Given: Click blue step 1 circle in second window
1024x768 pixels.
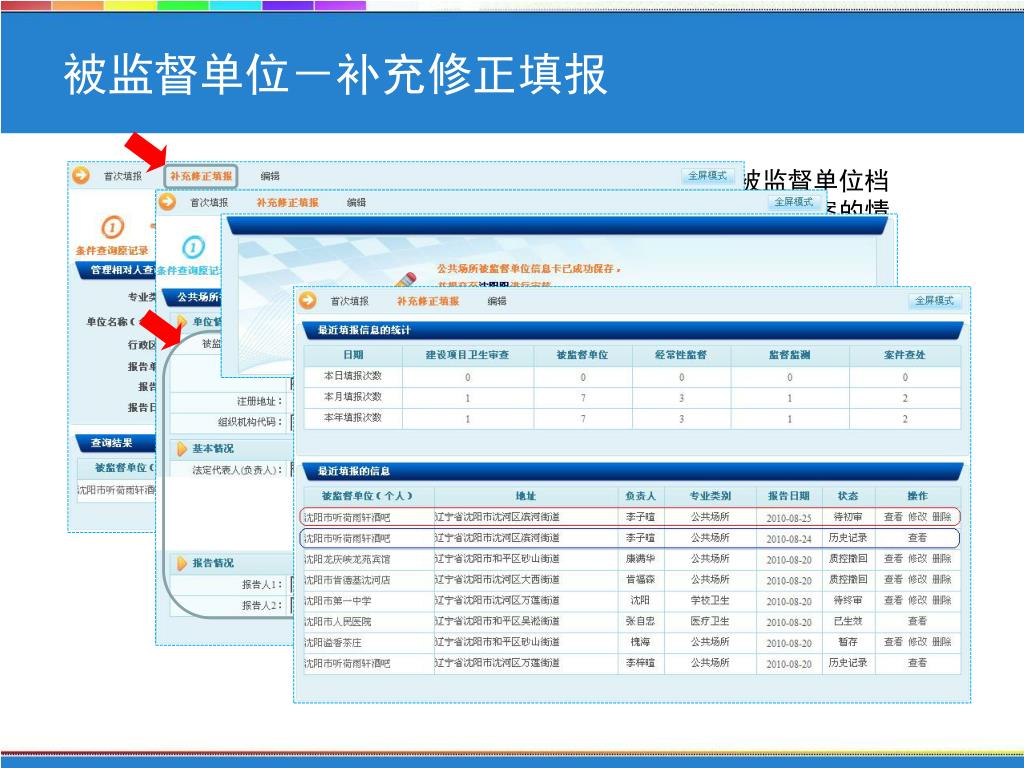Looking at the screenshot, I should [x=193, y=247].
